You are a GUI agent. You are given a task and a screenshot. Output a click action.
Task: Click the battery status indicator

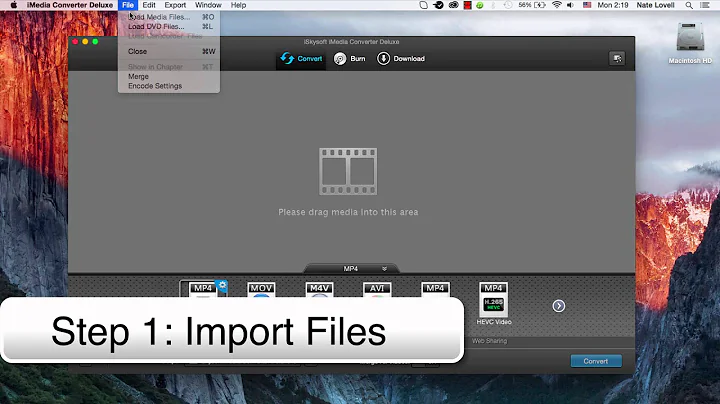[x=532, y=5]
